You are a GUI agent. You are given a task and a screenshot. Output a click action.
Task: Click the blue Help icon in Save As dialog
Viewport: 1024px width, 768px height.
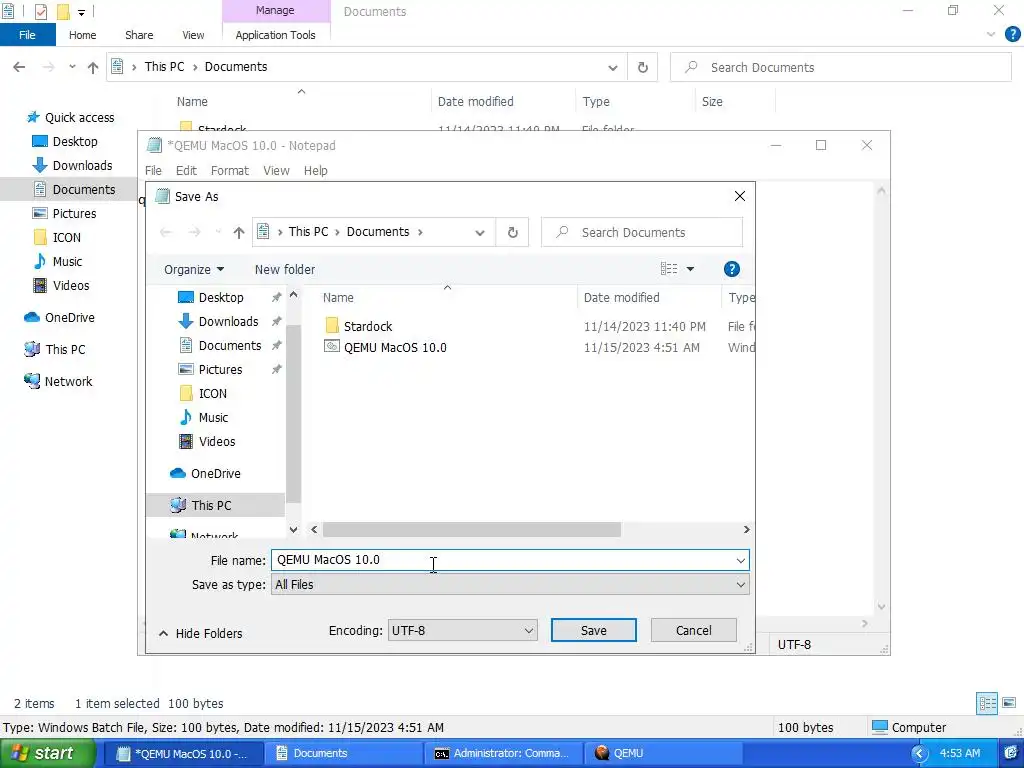pos(731,269)
